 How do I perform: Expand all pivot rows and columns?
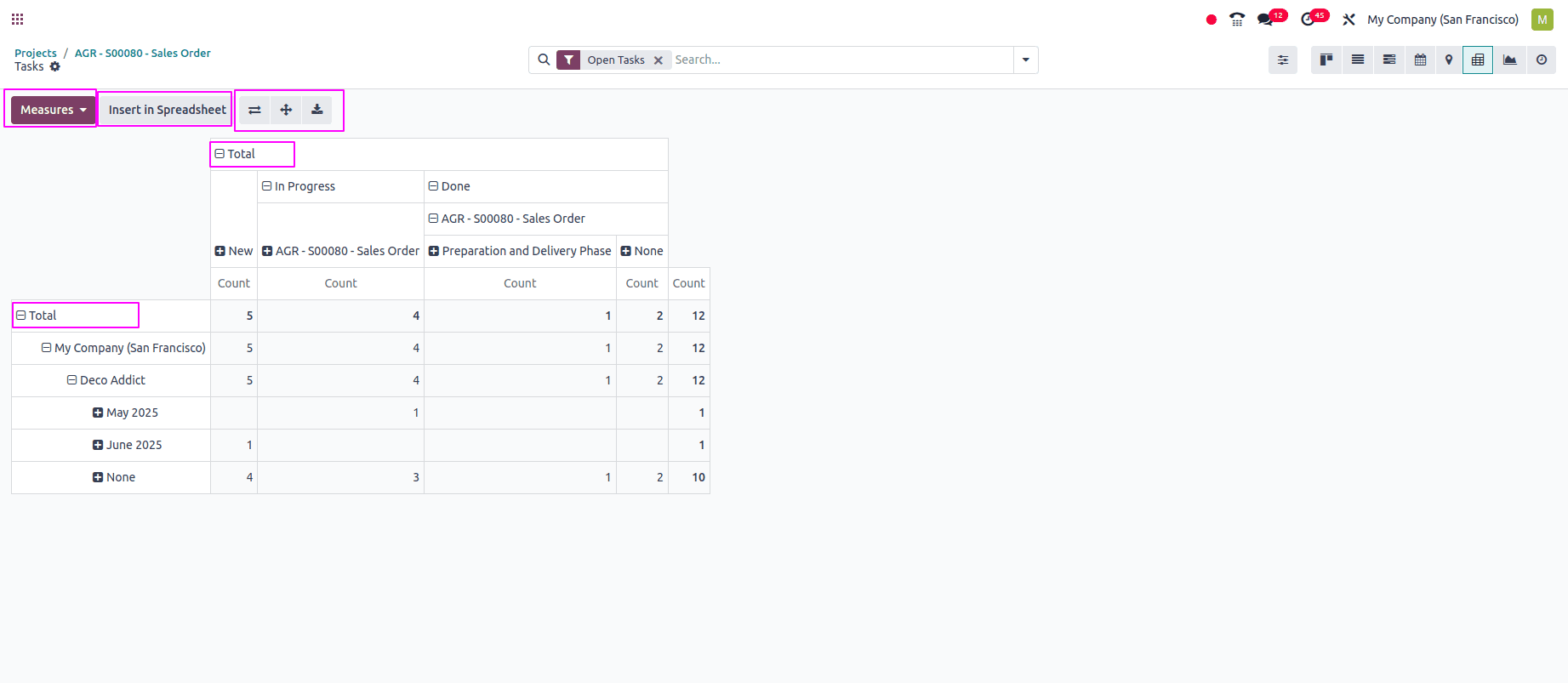coord(286,110)
